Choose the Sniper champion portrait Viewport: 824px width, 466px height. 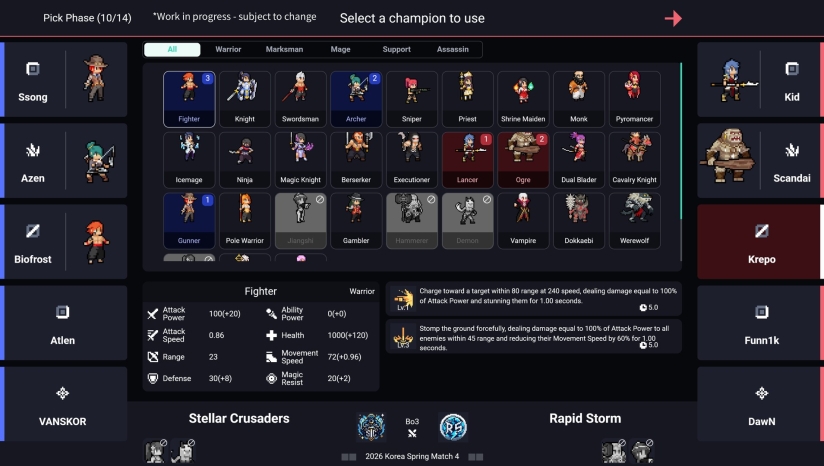pos(412,99)
